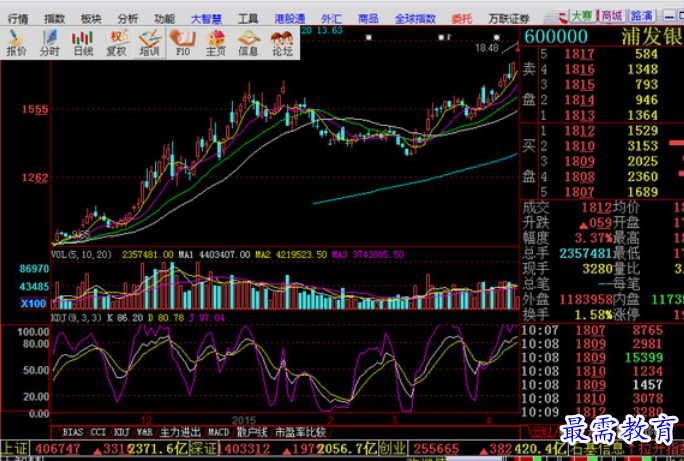684x461 pixels.
Task: Switch to the CCI indicator tab
Action: coord(98,432)
